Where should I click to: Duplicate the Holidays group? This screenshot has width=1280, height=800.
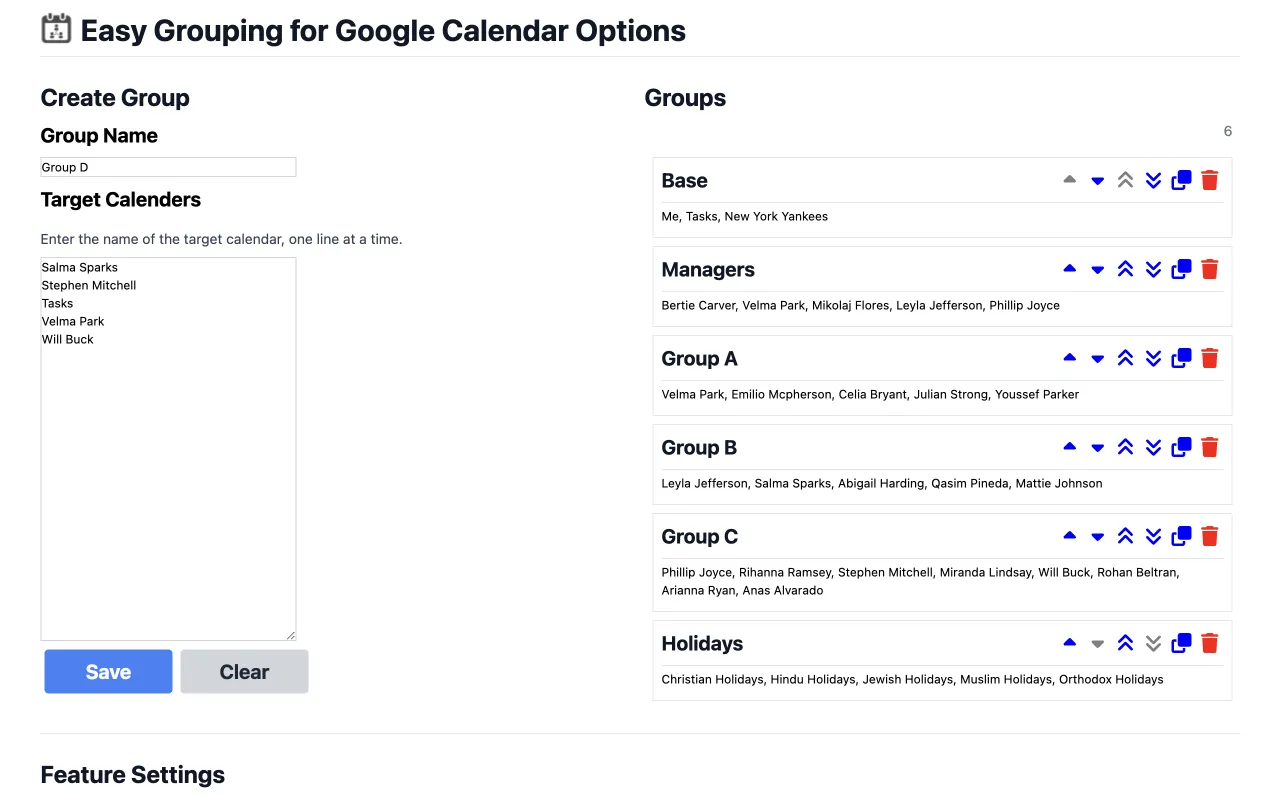(x=1181, y=643)
